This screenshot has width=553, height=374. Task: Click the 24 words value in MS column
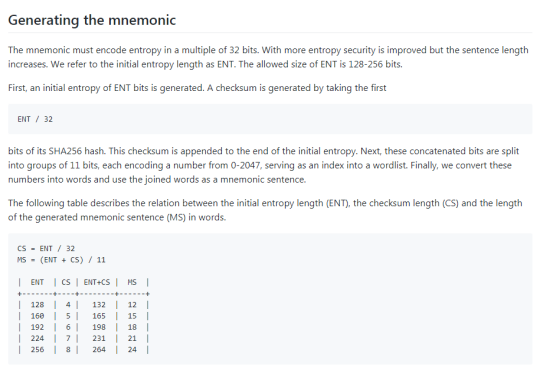132,350
